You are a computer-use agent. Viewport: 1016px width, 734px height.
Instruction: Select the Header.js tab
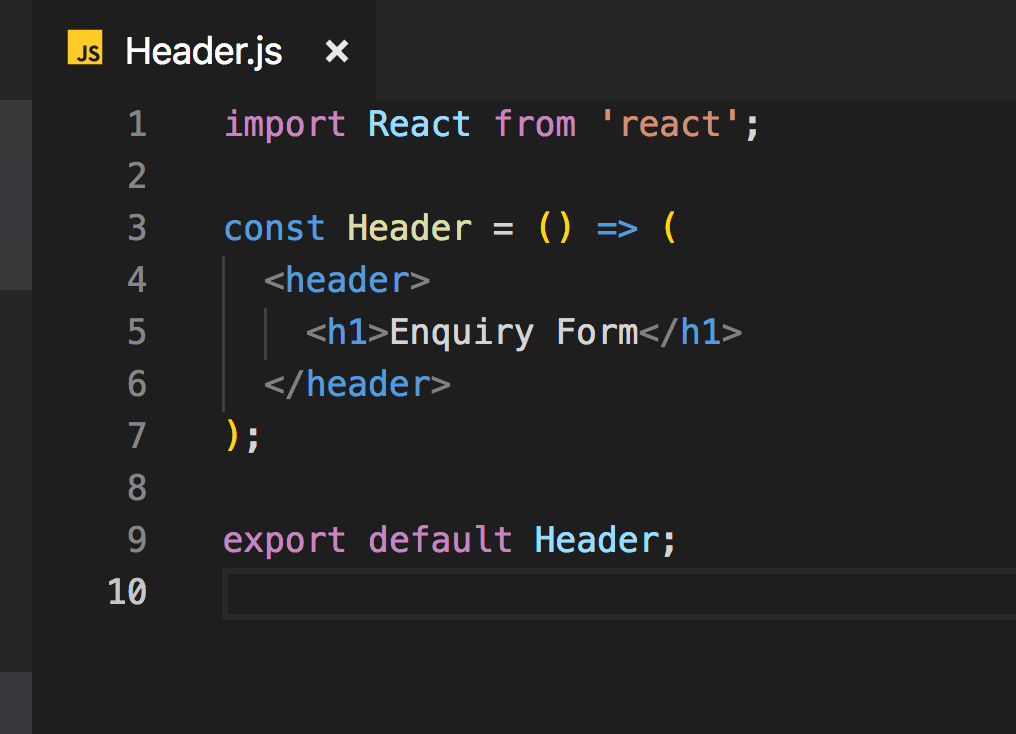click(203, 50)
